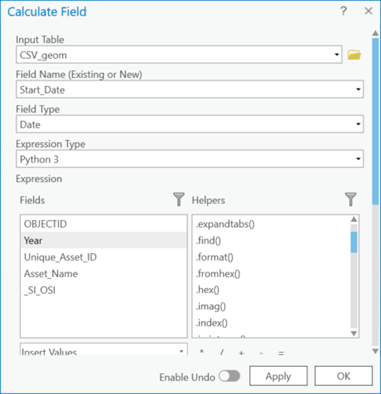The height and width of the screenshot is (394, 381).
Task: Insert the division slash operator
Action: pyautogui.click(x=222, y=352)
